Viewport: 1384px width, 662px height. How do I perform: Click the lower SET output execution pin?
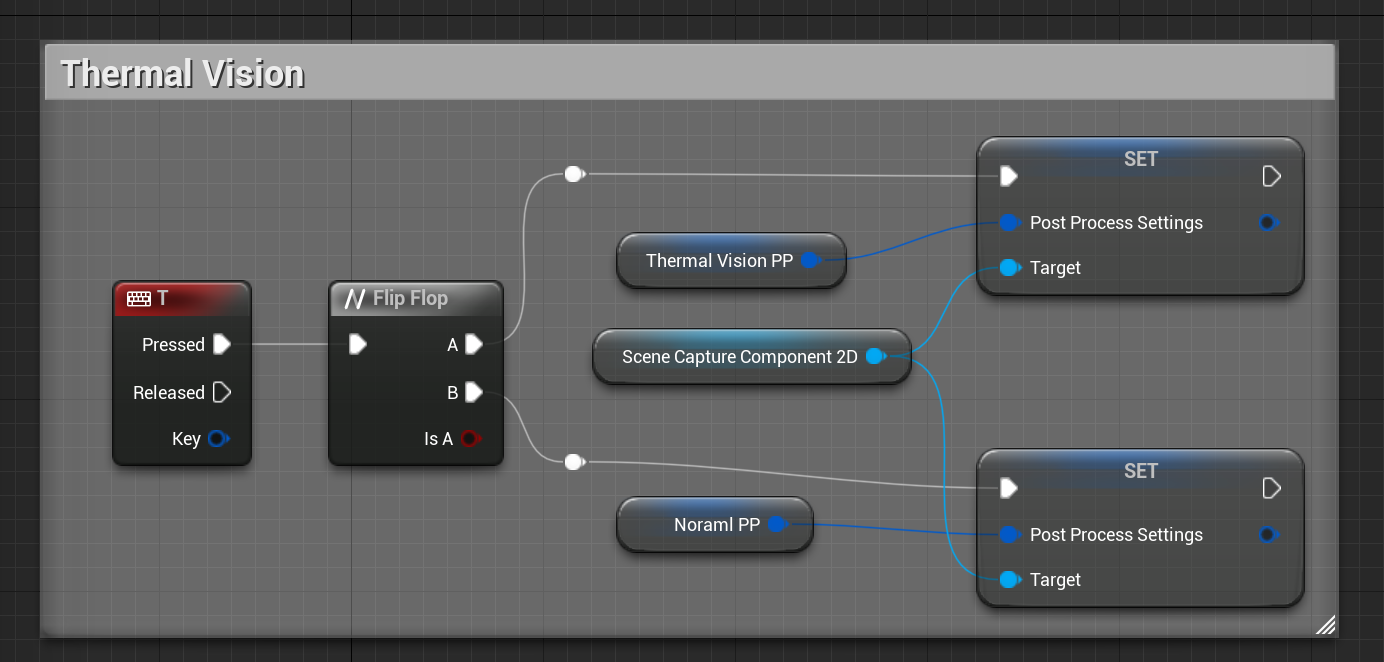tap(1271, 488)
